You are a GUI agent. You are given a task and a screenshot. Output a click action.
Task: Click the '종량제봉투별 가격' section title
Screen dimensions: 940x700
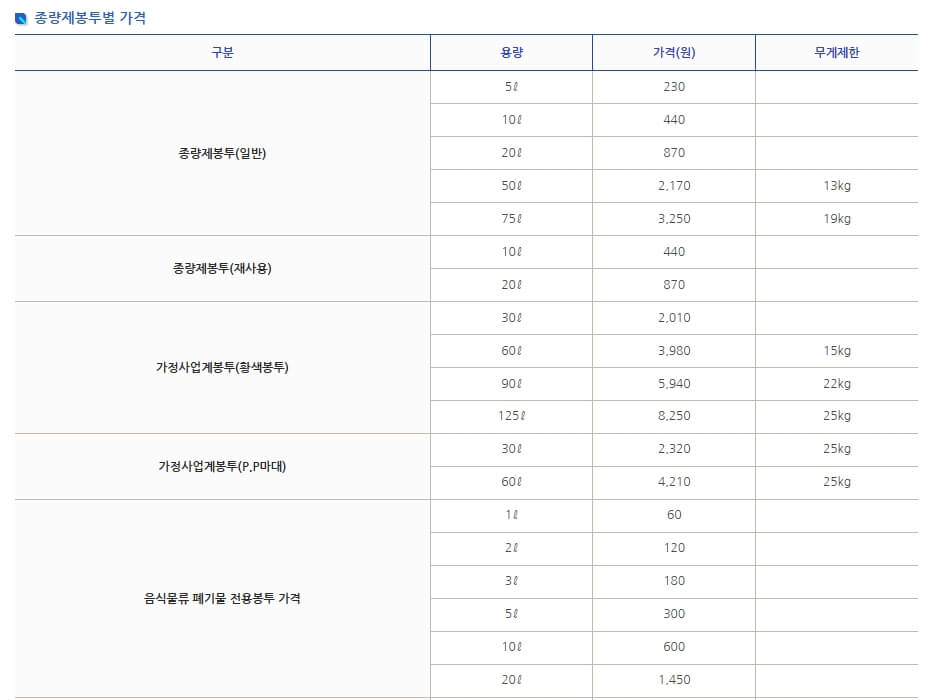pyautogui.click(x=90, y=18)
